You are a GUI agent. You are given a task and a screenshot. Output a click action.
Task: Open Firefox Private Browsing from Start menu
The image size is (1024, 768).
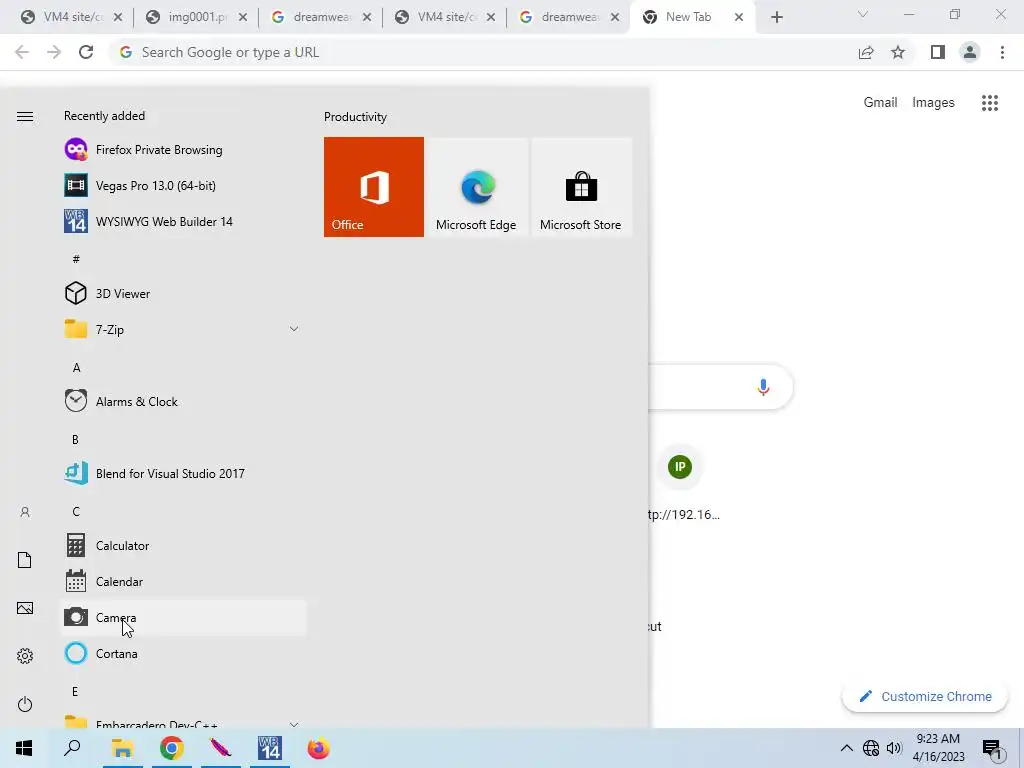183,150
